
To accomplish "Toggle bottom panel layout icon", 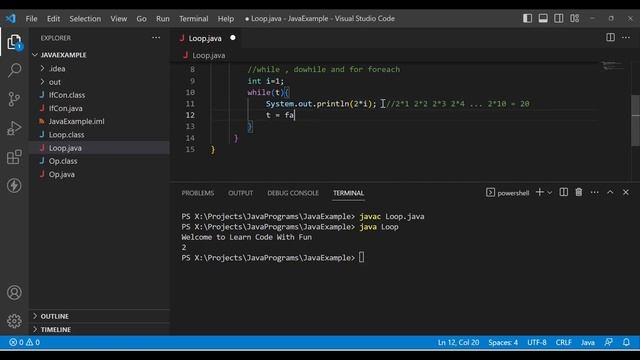I will click(x=543, y=18).
